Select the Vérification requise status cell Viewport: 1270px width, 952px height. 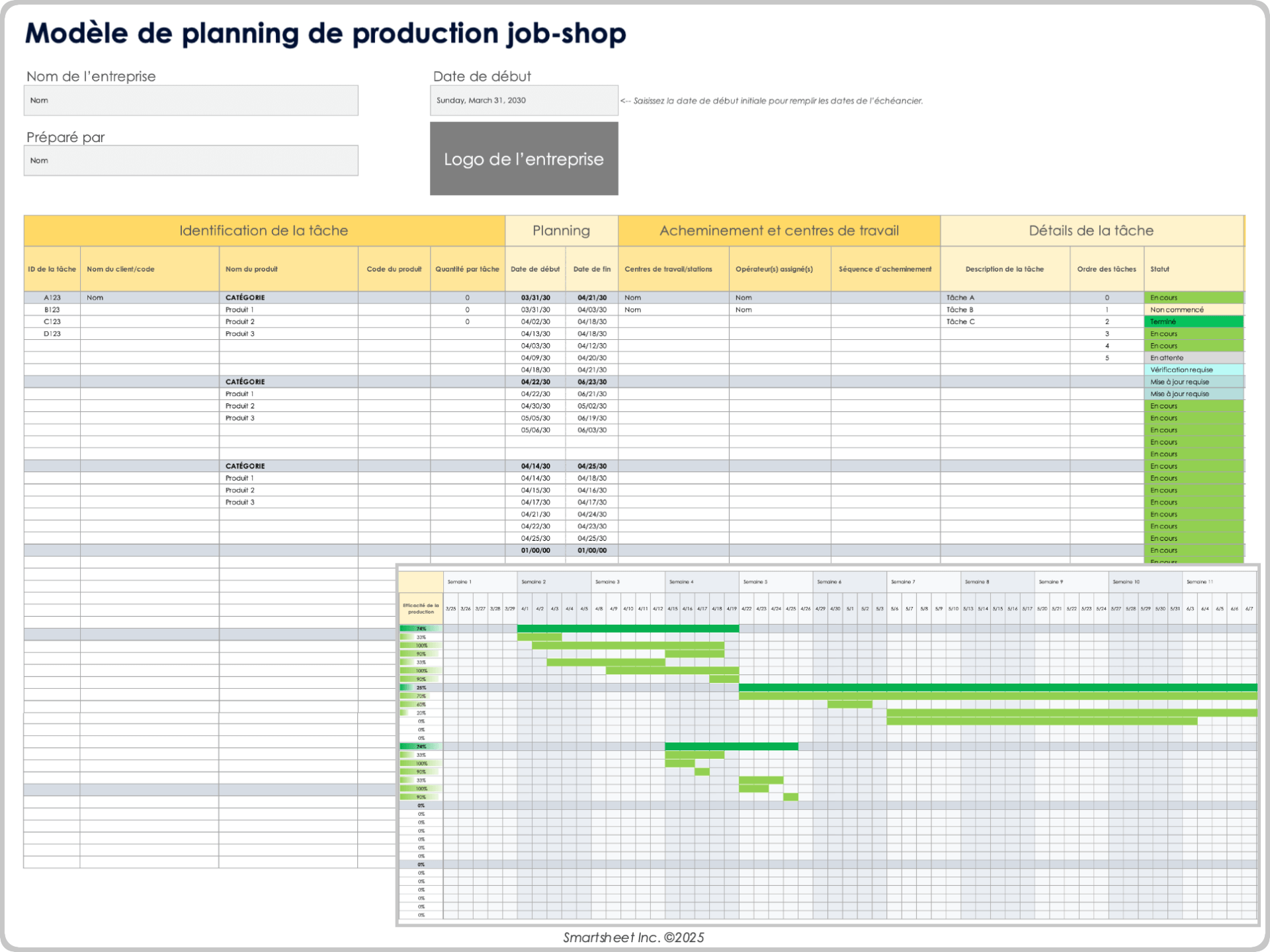pos(1194,370)
